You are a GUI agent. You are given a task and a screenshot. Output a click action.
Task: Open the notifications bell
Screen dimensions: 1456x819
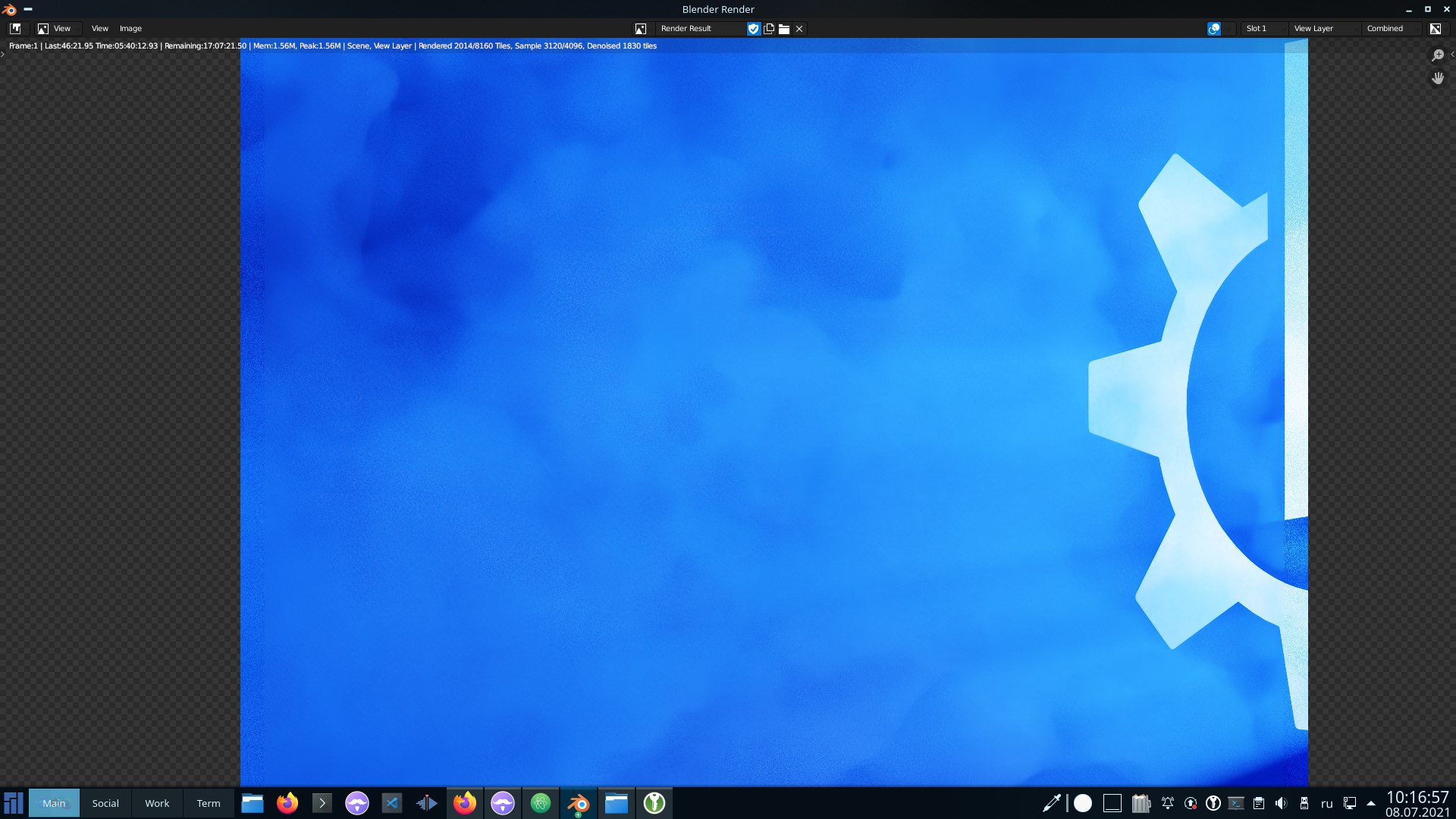[1168, 803]
